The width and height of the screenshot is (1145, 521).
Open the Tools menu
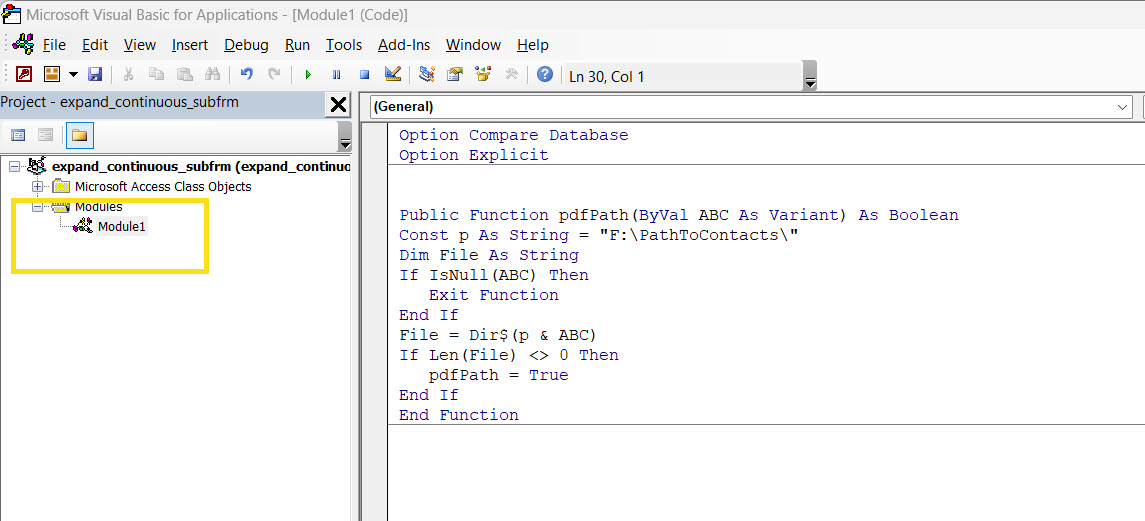pos(344,45)
